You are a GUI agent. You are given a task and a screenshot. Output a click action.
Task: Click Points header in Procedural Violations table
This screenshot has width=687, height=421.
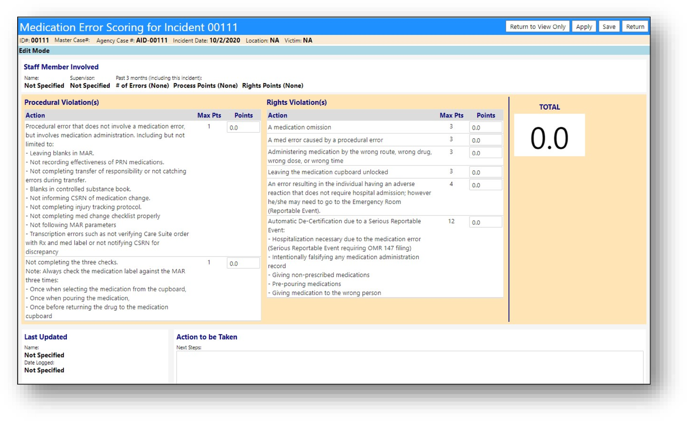click(243, 115)
